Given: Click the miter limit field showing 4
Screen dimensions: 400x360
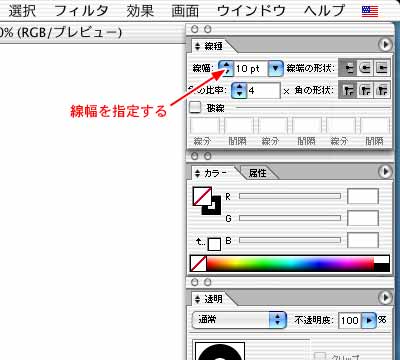Looking at the screenshot, I should pyautogui.click(x=263, y=90).
